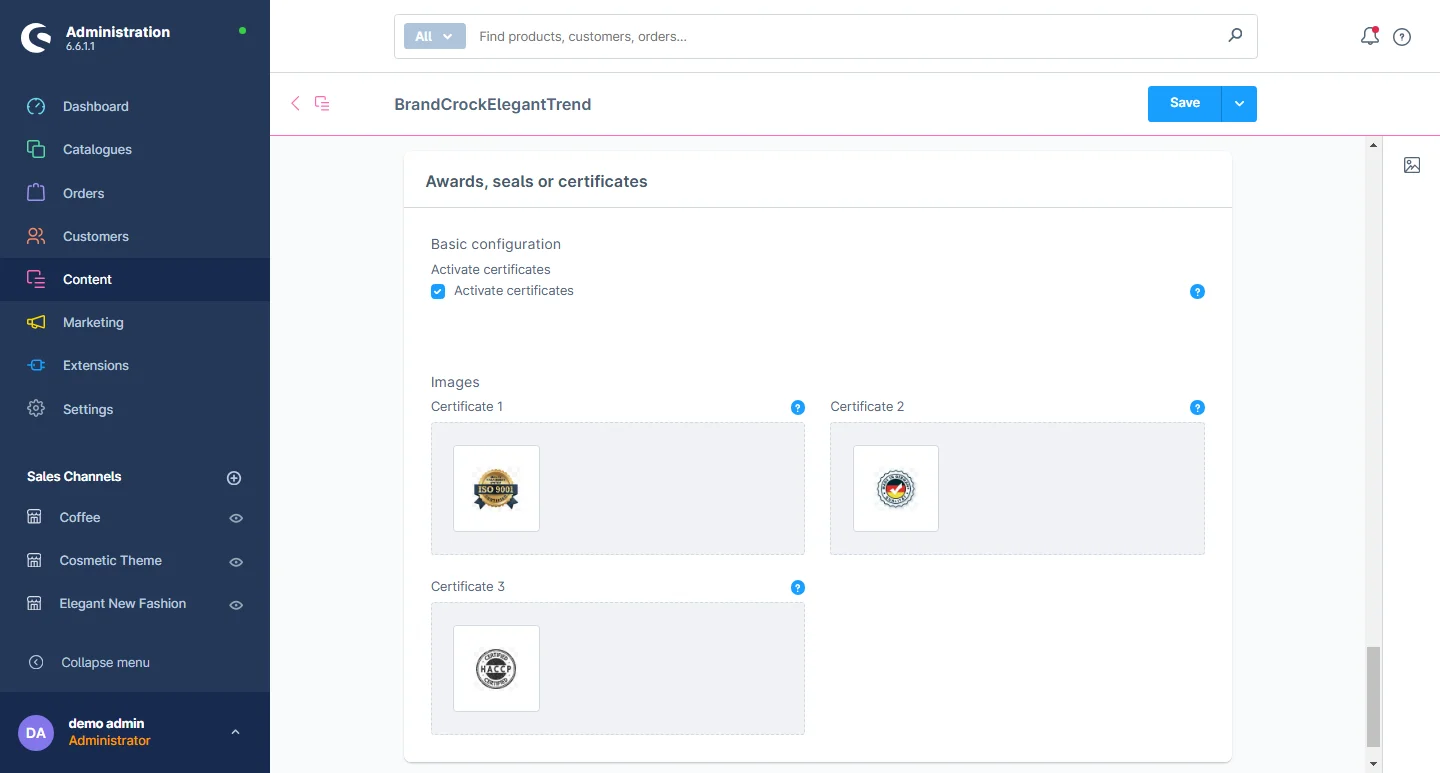Screen dimensions: 1440x773
Task: Open the Marketing menu item
Action: 93,322
